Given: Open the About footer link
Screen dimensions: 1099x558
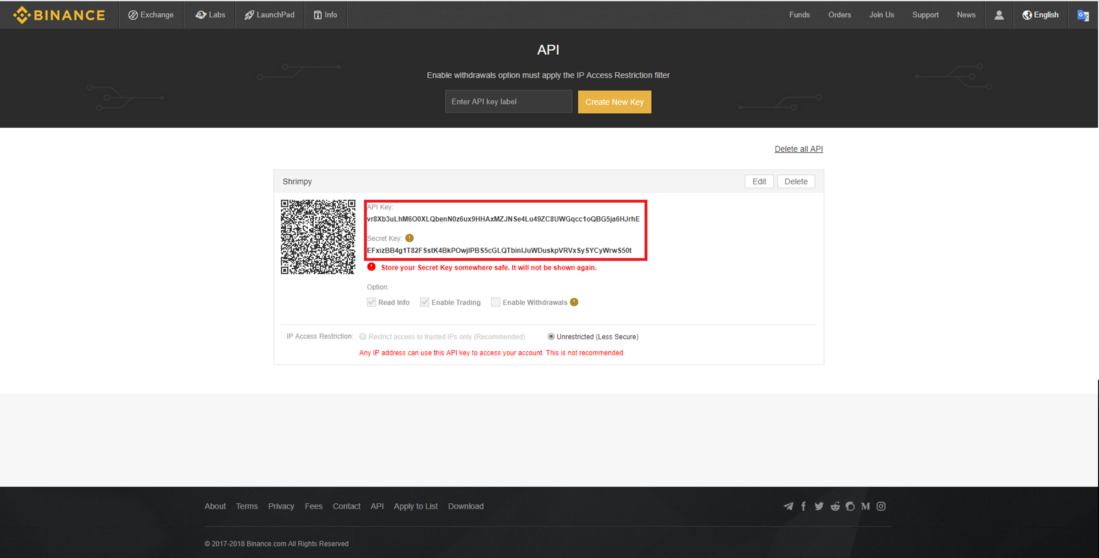Looking at the screenshot, I should [215, 506].
